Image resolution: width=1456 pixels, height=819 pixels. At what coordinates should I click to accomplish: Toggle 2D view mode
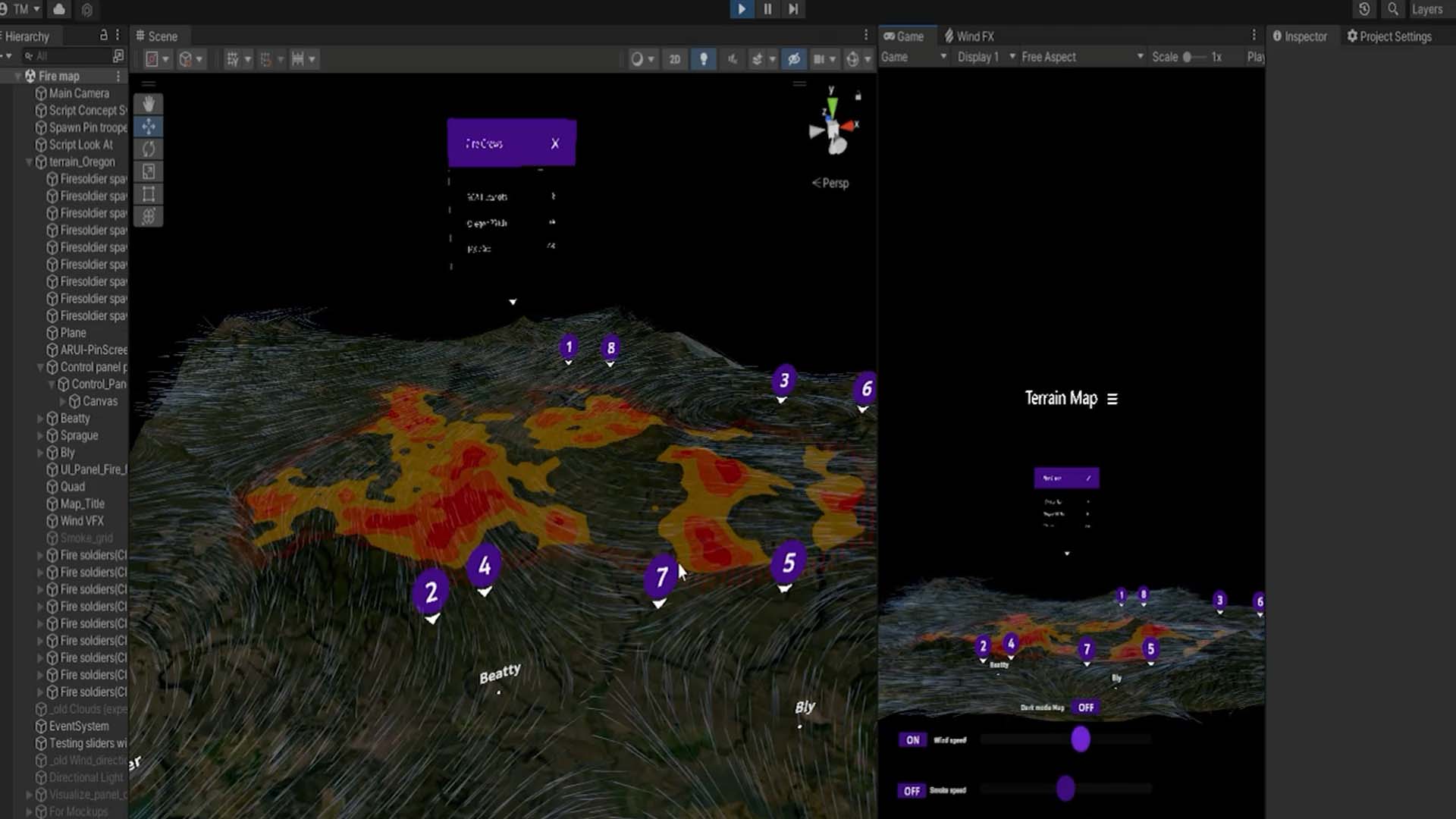pos(674,59)
